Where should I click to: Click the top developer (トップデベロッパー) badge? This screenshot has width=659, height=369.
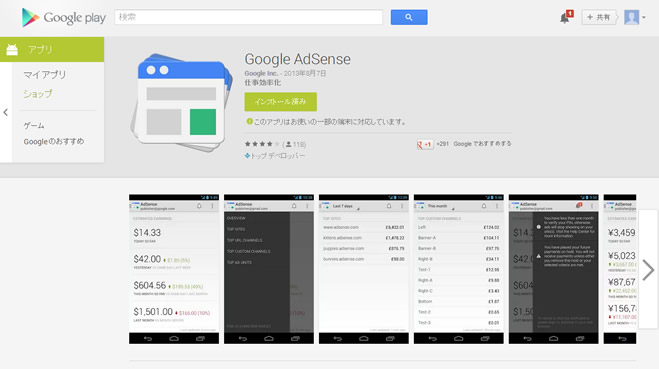[275, 156]
